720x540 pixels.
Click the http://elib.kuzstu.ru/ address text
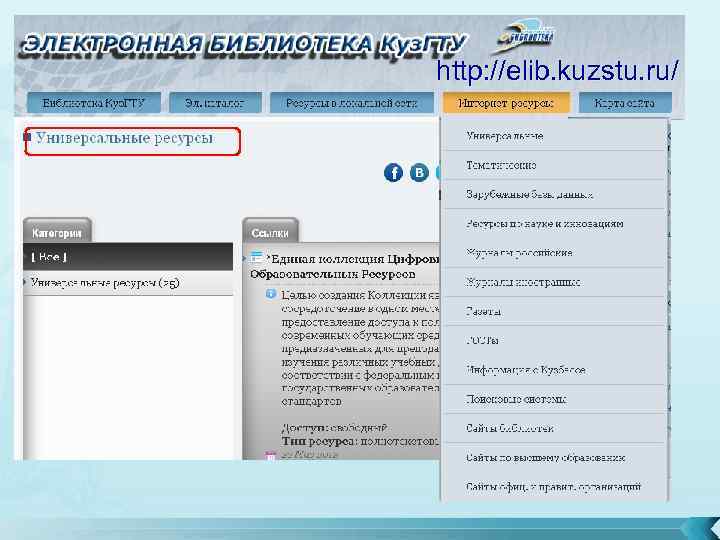[x=557, y=70]
